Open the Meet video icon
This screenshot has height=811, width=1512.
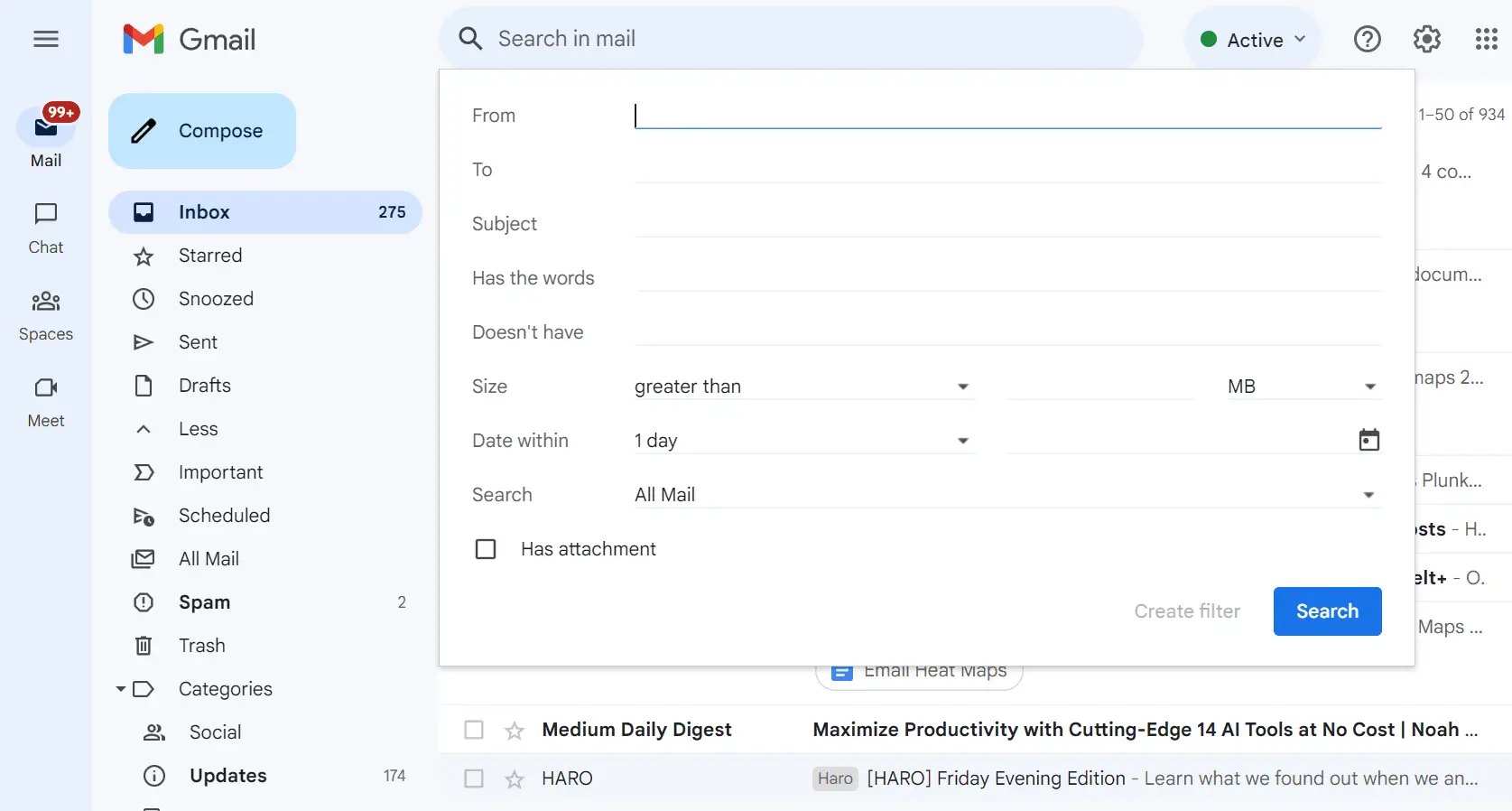(x=46, y=387)
